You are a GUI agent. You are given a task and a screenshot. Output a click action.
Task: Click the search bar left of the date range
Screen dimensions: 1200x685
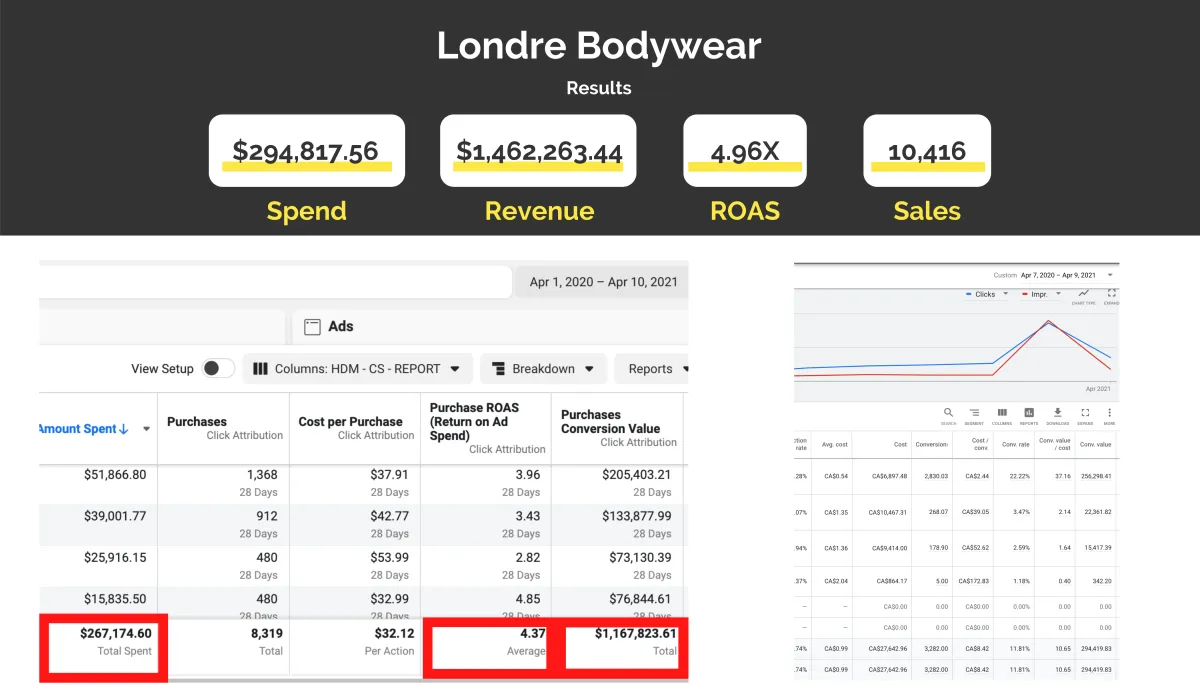(x=275, y=282)
